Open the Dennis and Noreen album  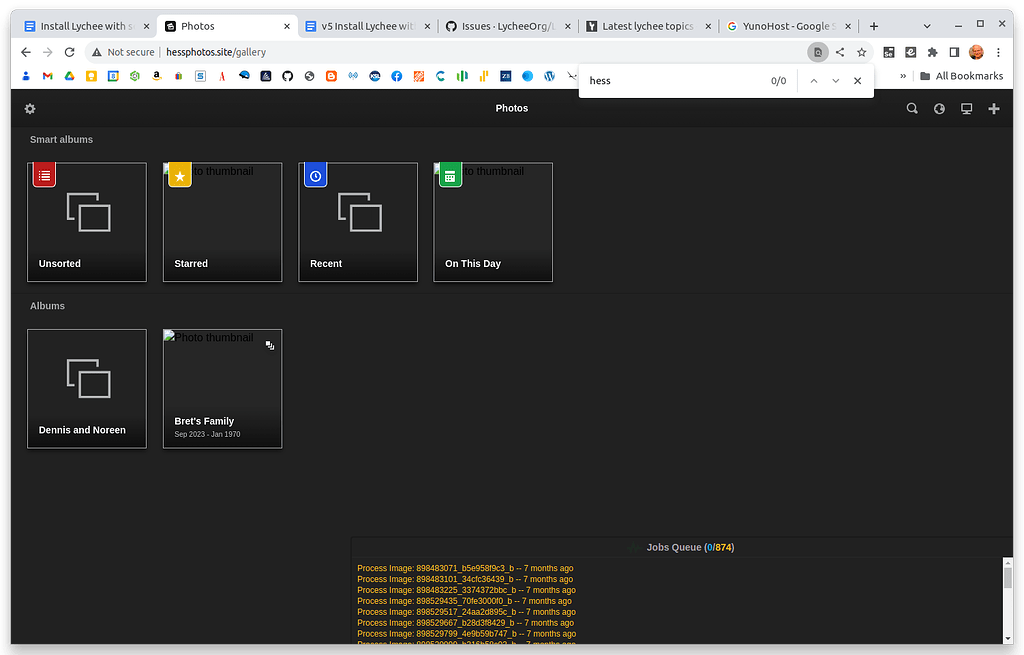87,389
